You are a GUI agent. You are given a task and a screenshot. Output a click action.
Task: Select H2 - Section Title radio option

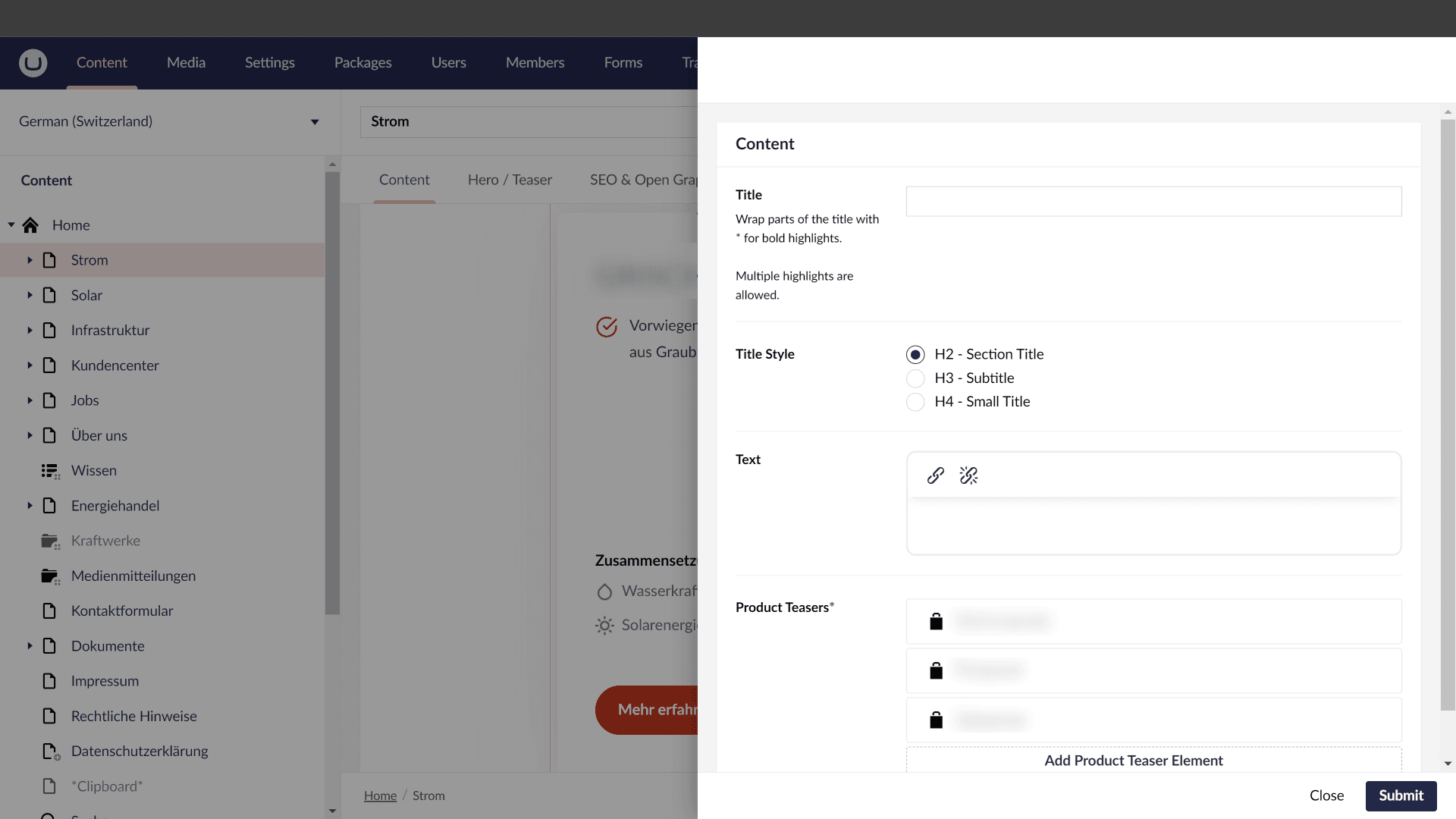915,354
